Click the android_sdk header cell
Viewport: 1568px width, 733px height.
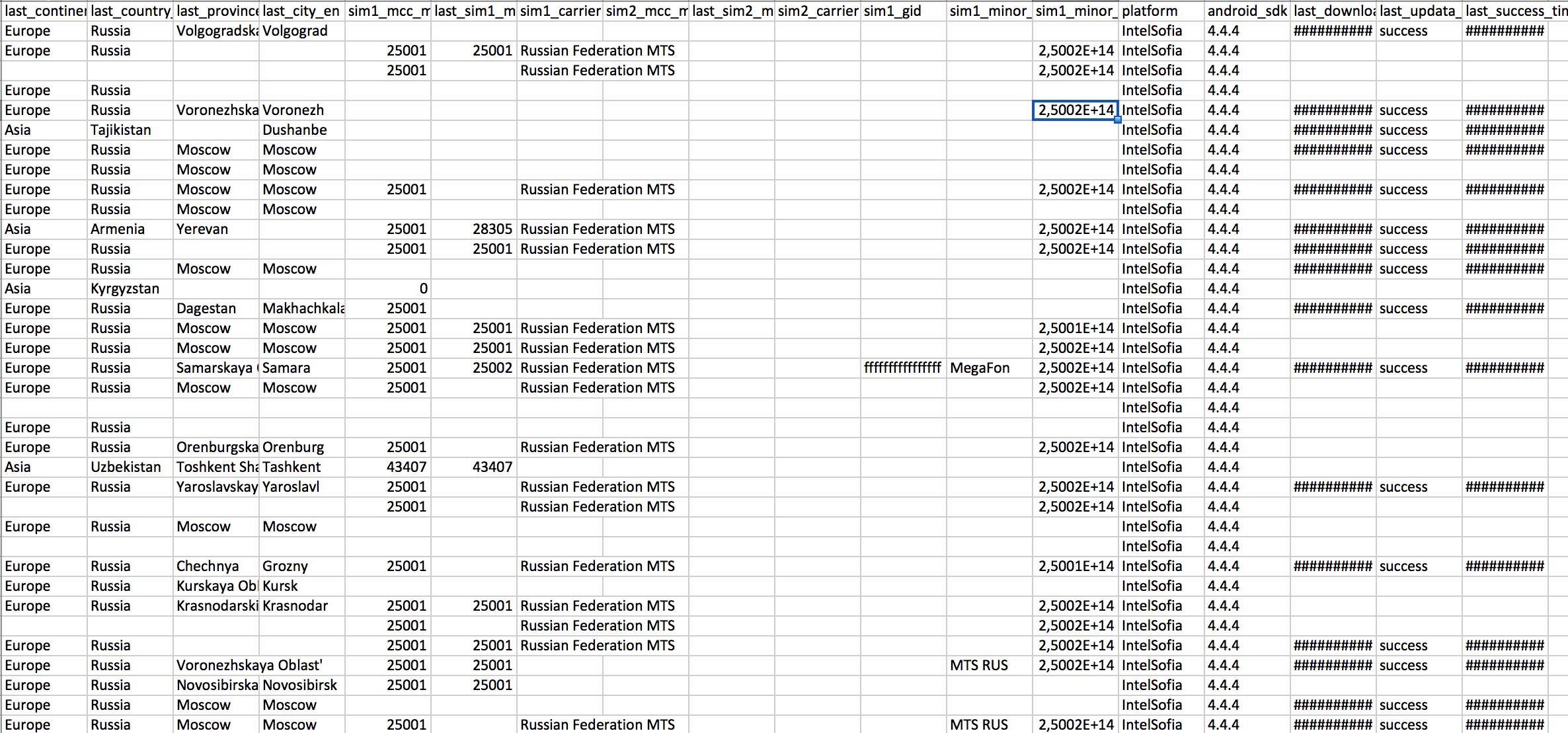(1247, 11)
